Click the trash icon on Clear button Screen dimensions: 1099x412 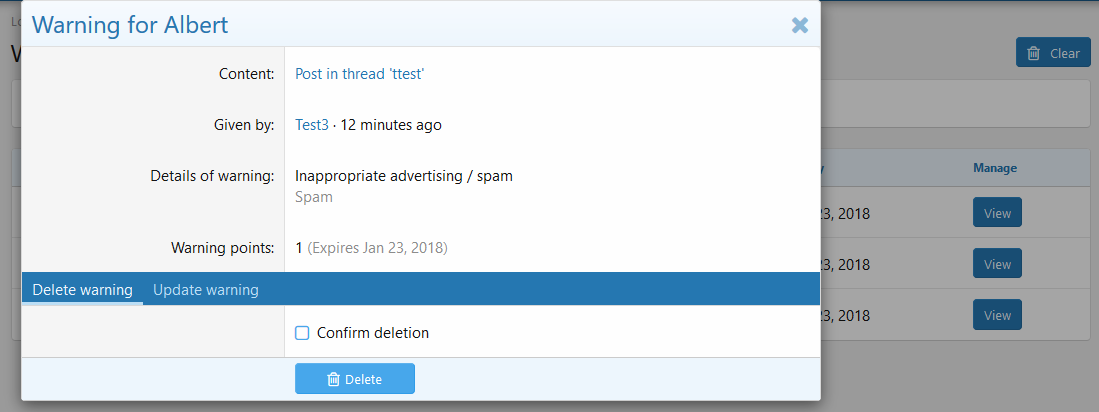click(1034, 53)
